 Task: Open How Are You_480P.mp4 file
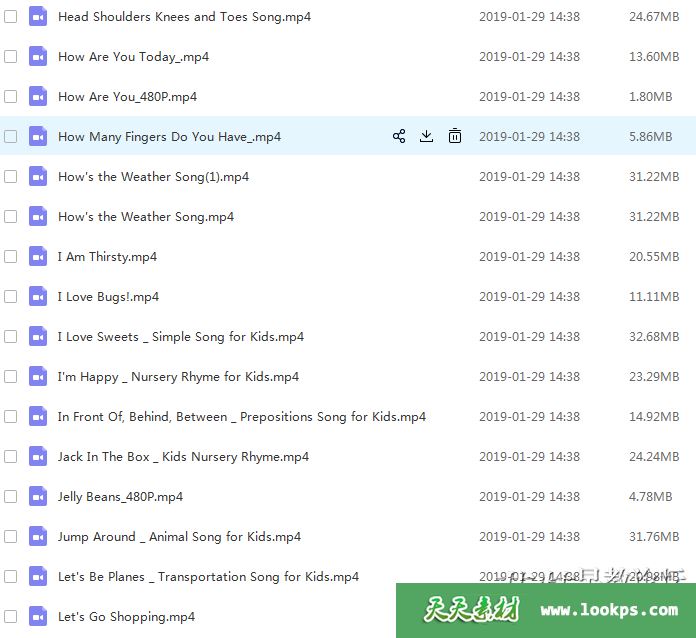[x=127, y=97]
